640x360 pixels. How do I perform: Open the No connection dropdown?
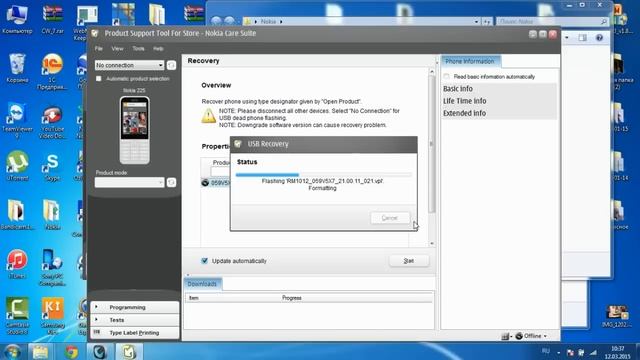pyautogui.click(x=129, y=65)
